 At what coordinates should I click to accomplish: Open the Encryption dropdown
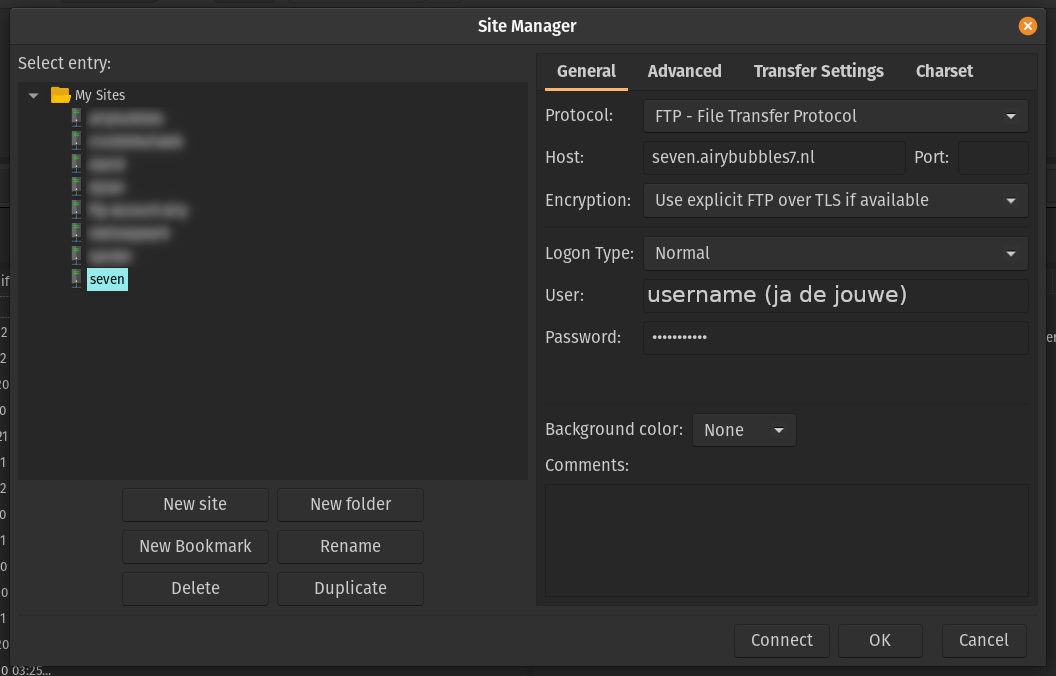click(835, 200)
